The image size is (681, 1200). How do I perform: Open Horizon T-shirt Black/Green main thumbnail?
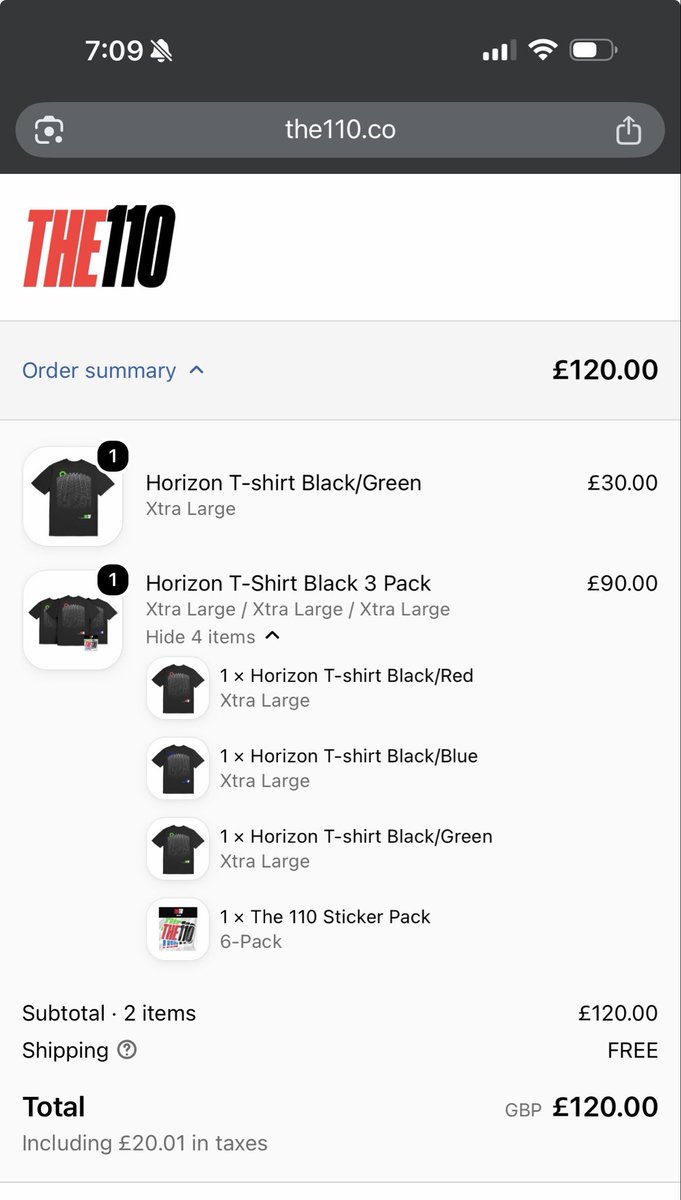[73, 496]
